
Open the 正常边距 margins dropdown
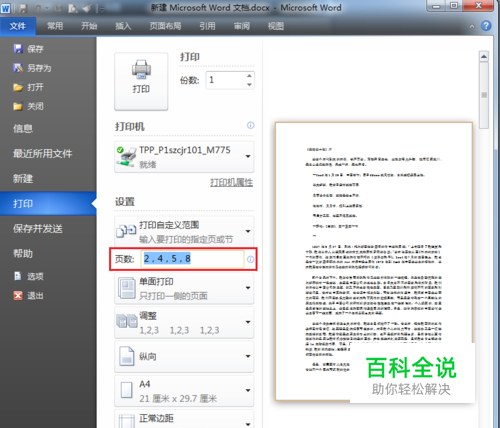coord(184,419)
